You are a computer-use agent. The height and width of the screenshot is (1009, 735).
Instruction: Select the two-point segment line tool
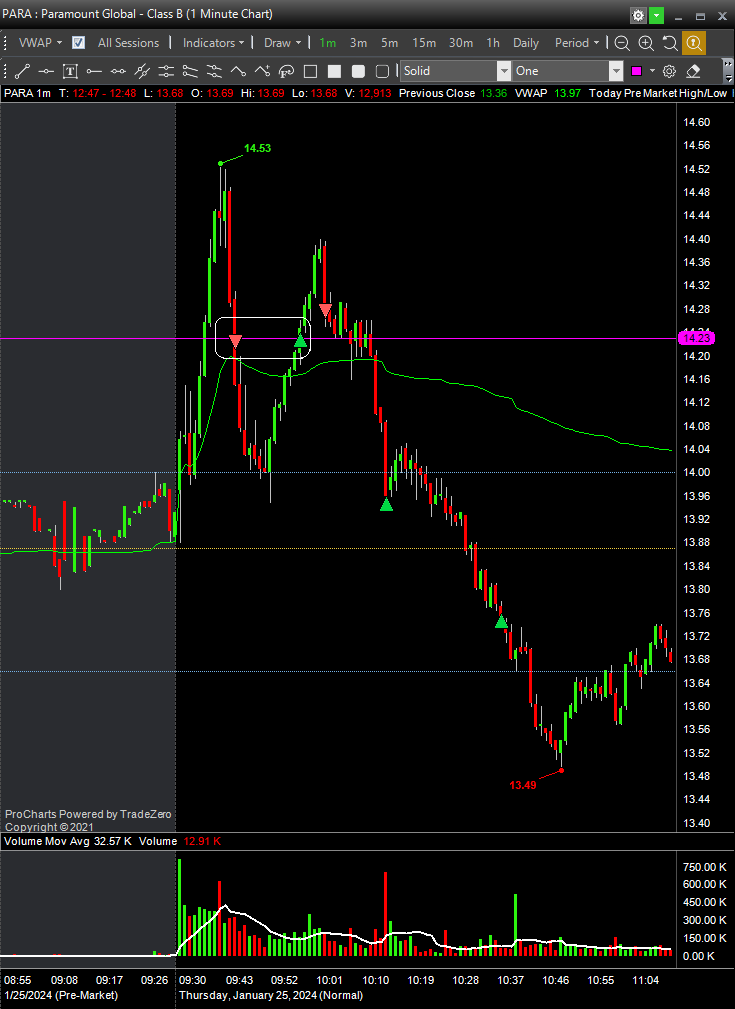pos(118,71)
